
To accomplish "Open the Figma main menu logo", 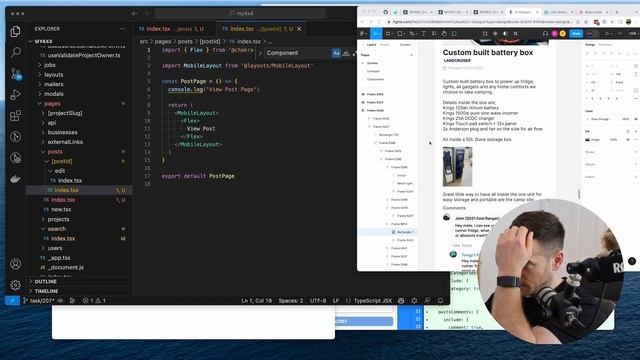I will (x=363, y=33).
